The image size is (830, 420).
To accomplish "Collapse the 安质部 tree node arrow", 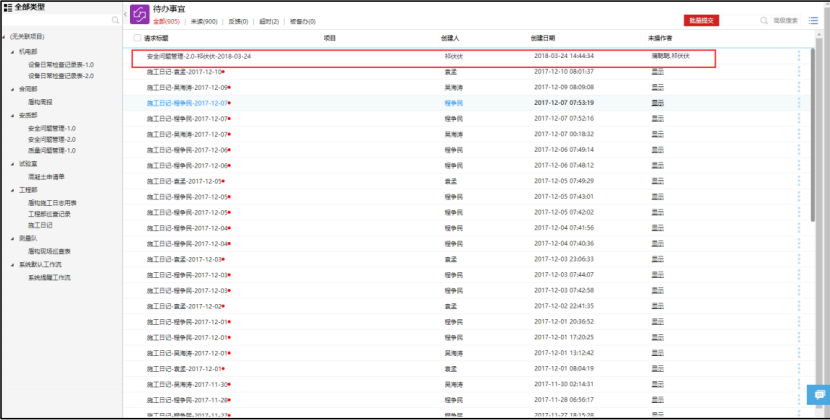I will [x=13, y=115].
